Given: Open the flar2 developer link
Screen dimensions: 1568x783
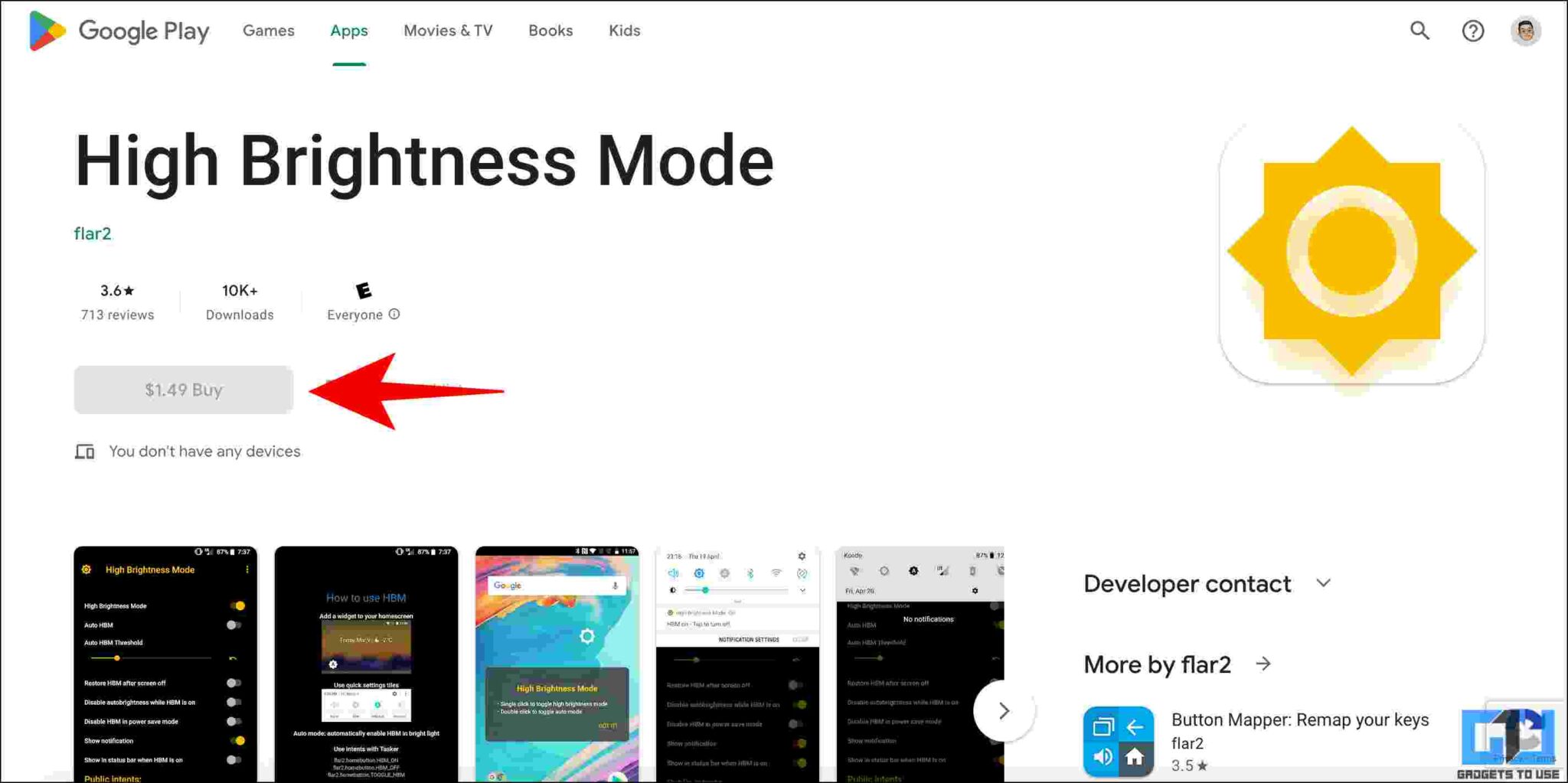Looking at the screenshot, I should pyautogui.click(x=92, y=233).
